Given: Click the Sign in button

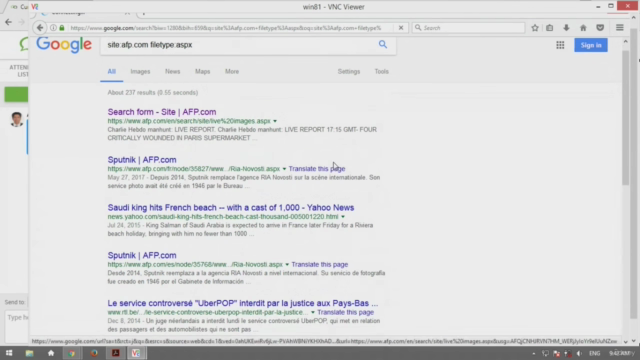Looking at the screenshot, I should (x=591, y=45).
